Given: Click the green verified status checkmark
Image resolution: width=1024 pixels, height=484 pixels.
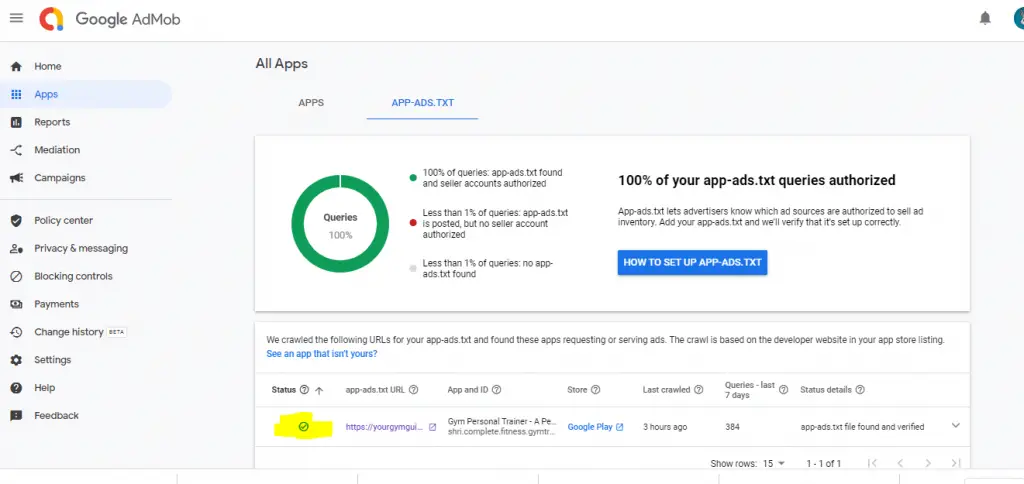Looking at the screenshot, I should point(303,427).
